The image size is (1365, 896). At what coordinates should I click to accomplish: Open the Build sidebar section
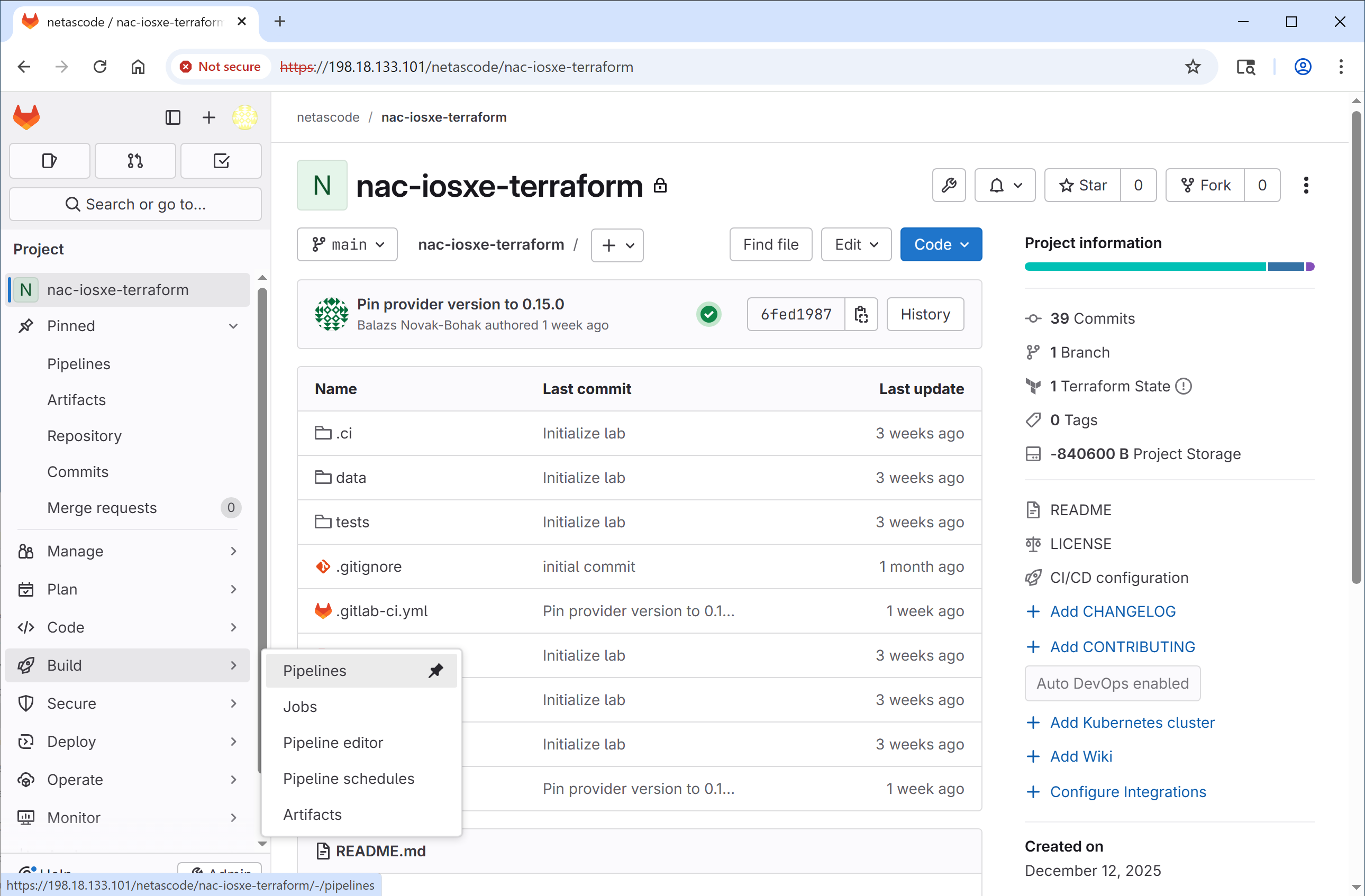pyautogui.click(x=128, y=665)
